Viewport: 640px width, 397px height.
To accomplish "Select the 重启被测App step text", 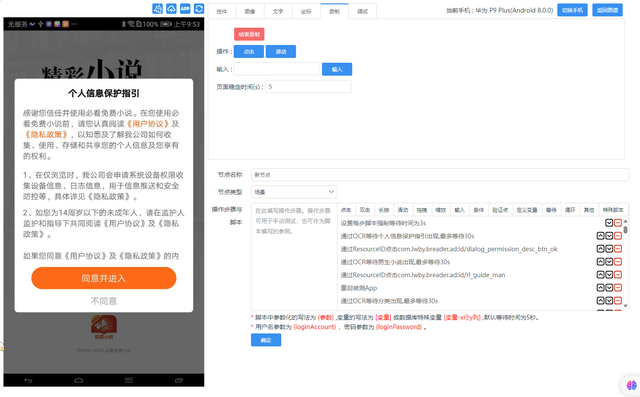I will (x=359, y=288).
